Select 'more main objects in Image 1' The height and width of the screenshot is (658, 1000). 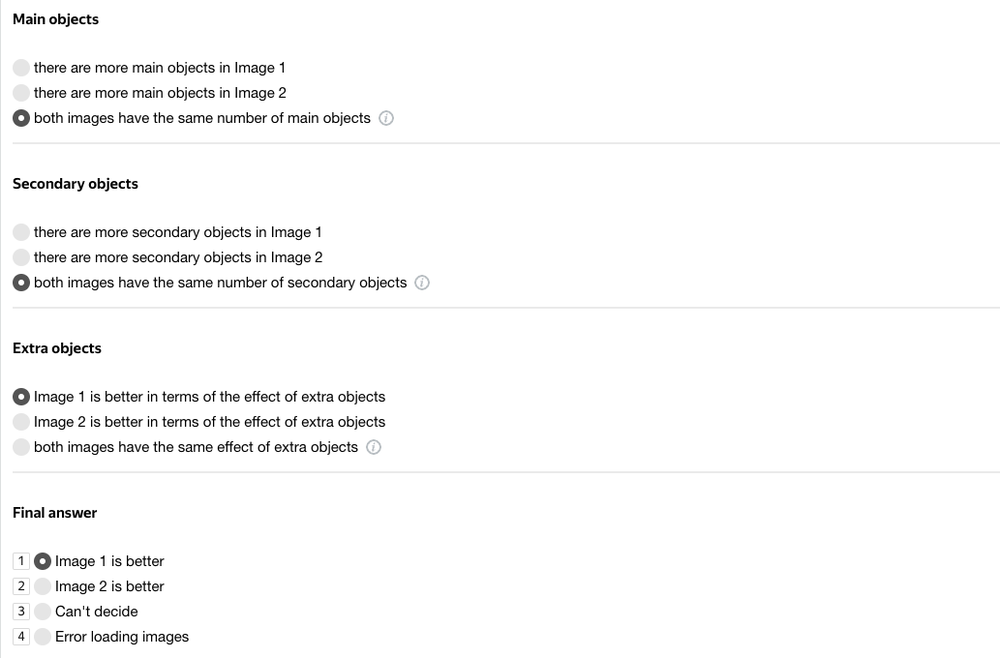click(x=21, y=68)
